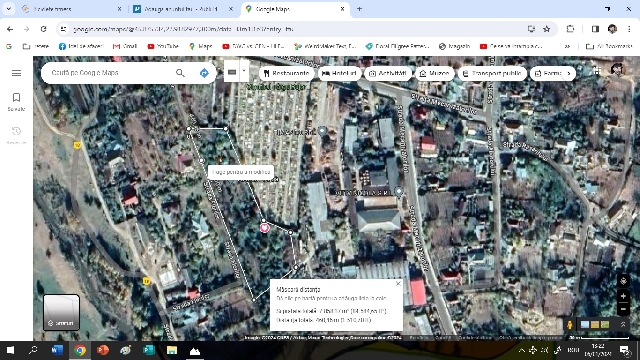Select the Google Maps browser tab
640x360 pixels.
click(295, 9)
